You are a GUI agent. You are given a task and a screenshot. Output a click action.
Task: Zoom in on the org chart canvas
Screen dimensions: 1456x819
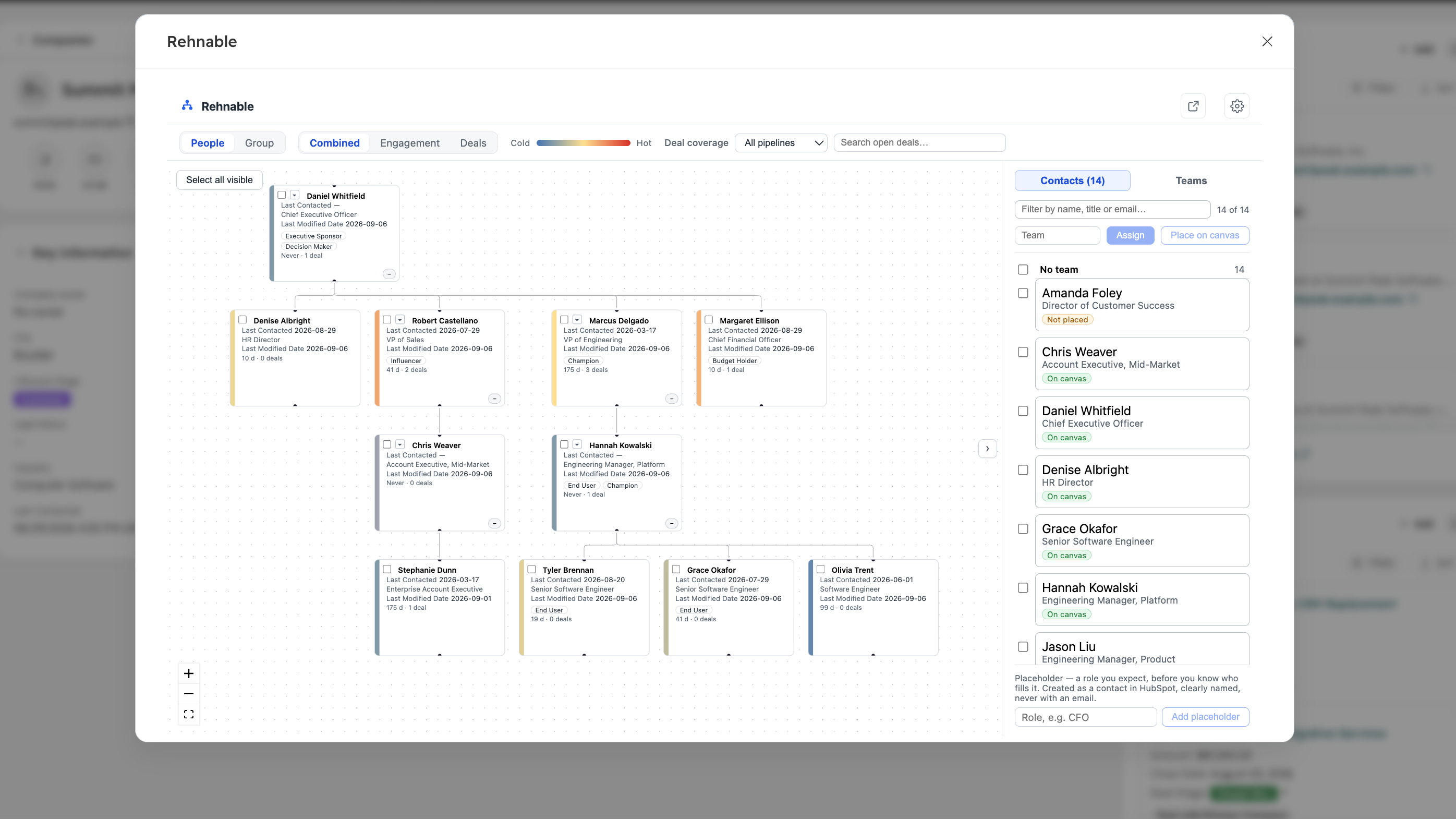click(x=189, y=673)
